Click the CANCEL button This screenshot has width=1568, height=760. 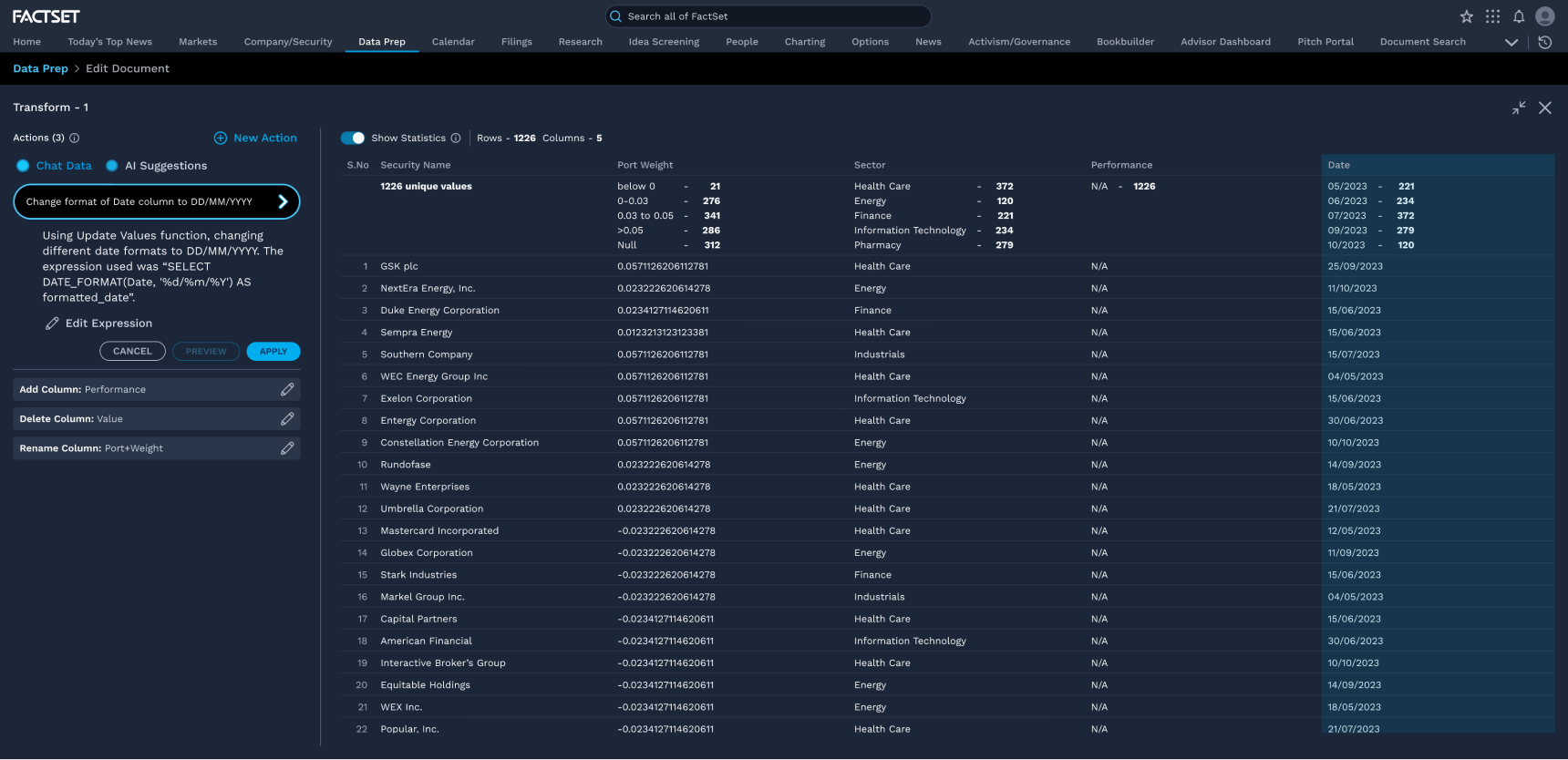pos(132,352)
